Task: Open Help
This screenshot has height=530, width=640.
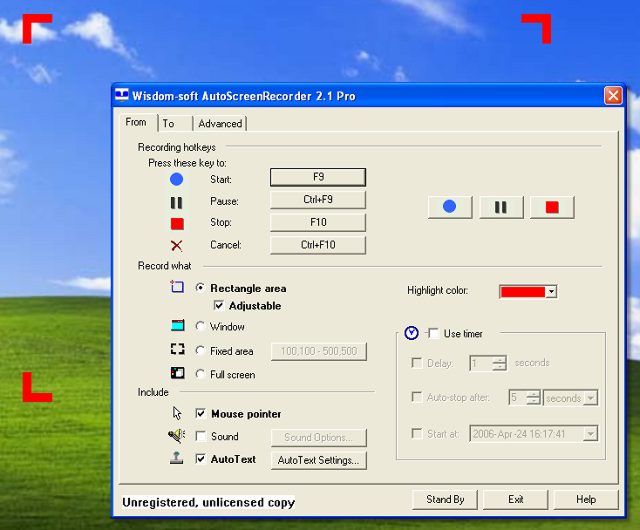Action: click(x=586, y=499)
